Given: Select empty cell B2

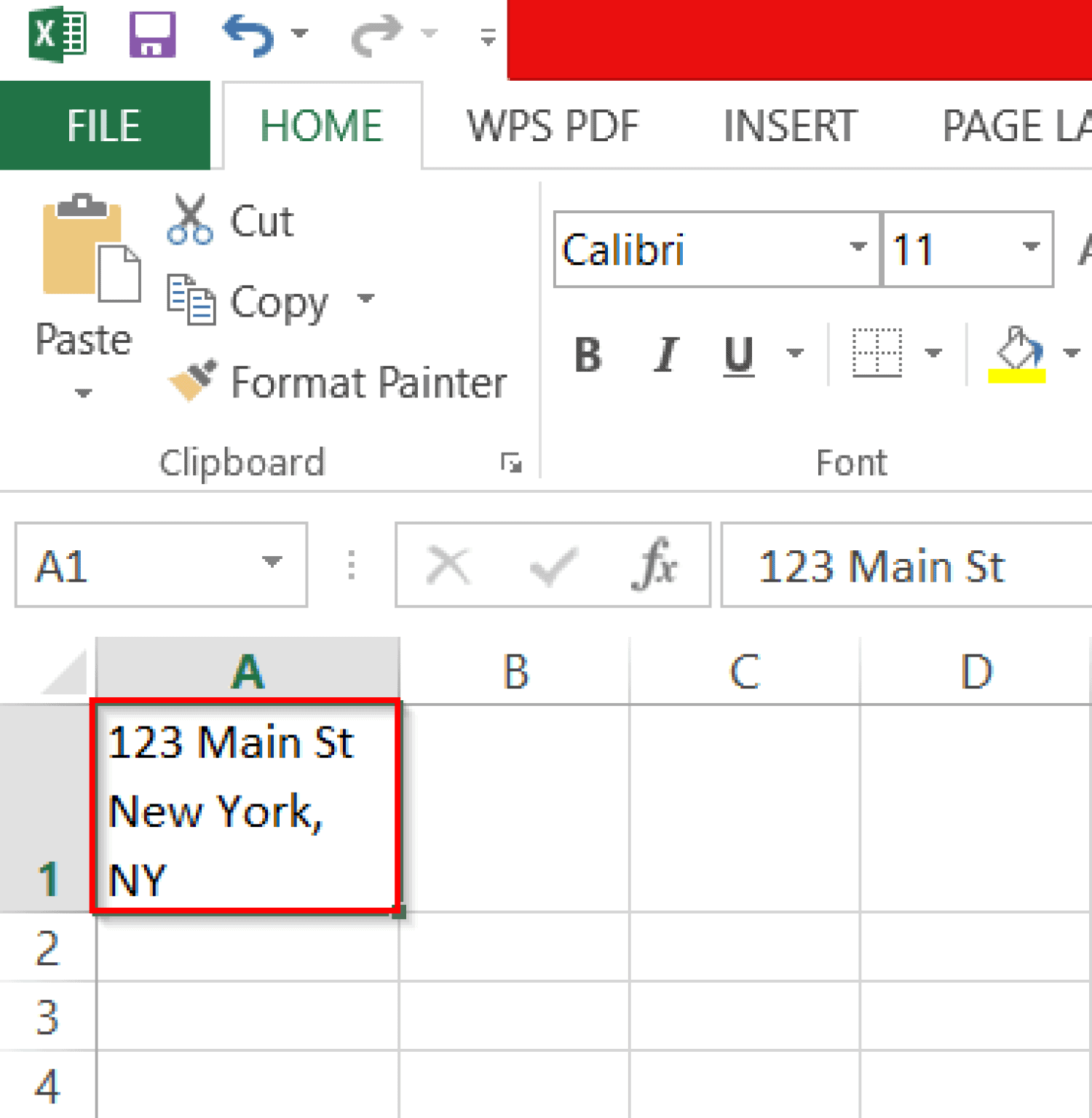Looking at the screenshot, I should (x=515, y=947).
